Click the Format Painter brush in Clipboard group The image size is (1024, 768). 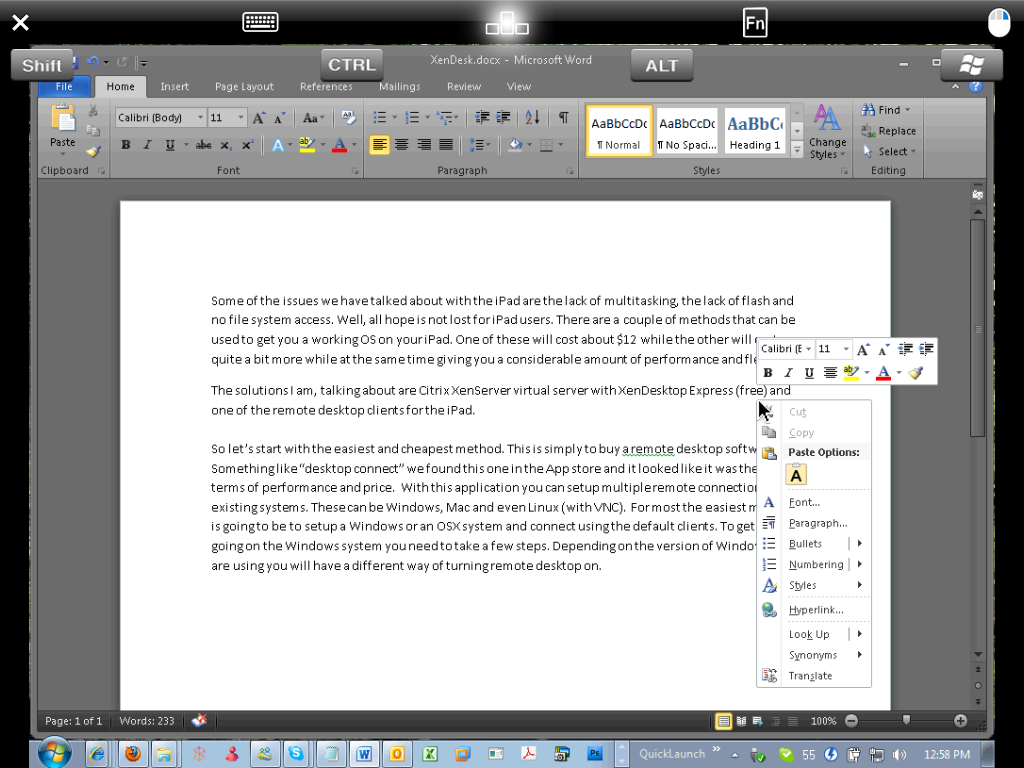point(93,152)
